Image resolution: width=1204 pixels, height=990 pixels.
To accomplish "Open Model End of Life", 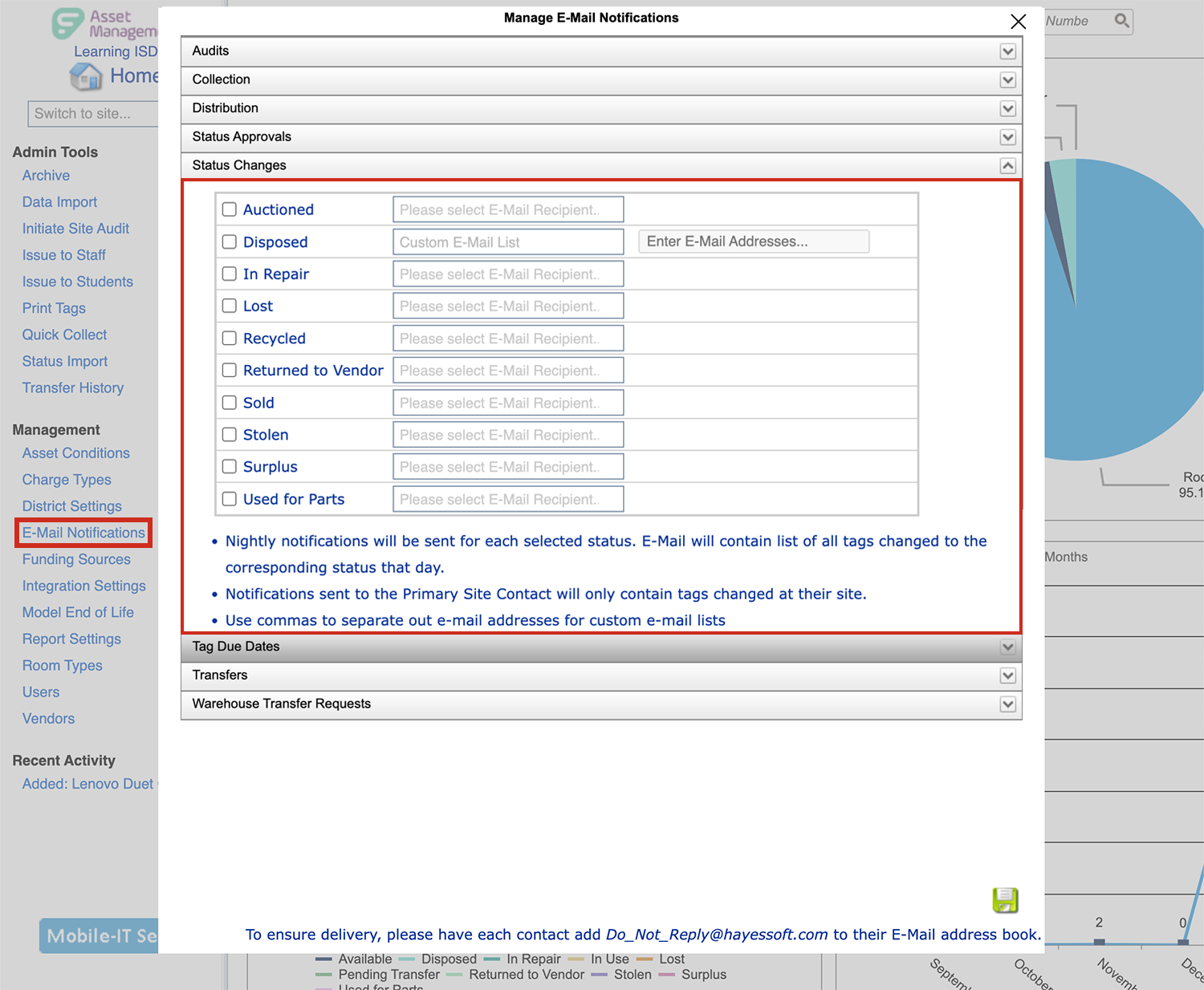I will click(x=78, y=612).
